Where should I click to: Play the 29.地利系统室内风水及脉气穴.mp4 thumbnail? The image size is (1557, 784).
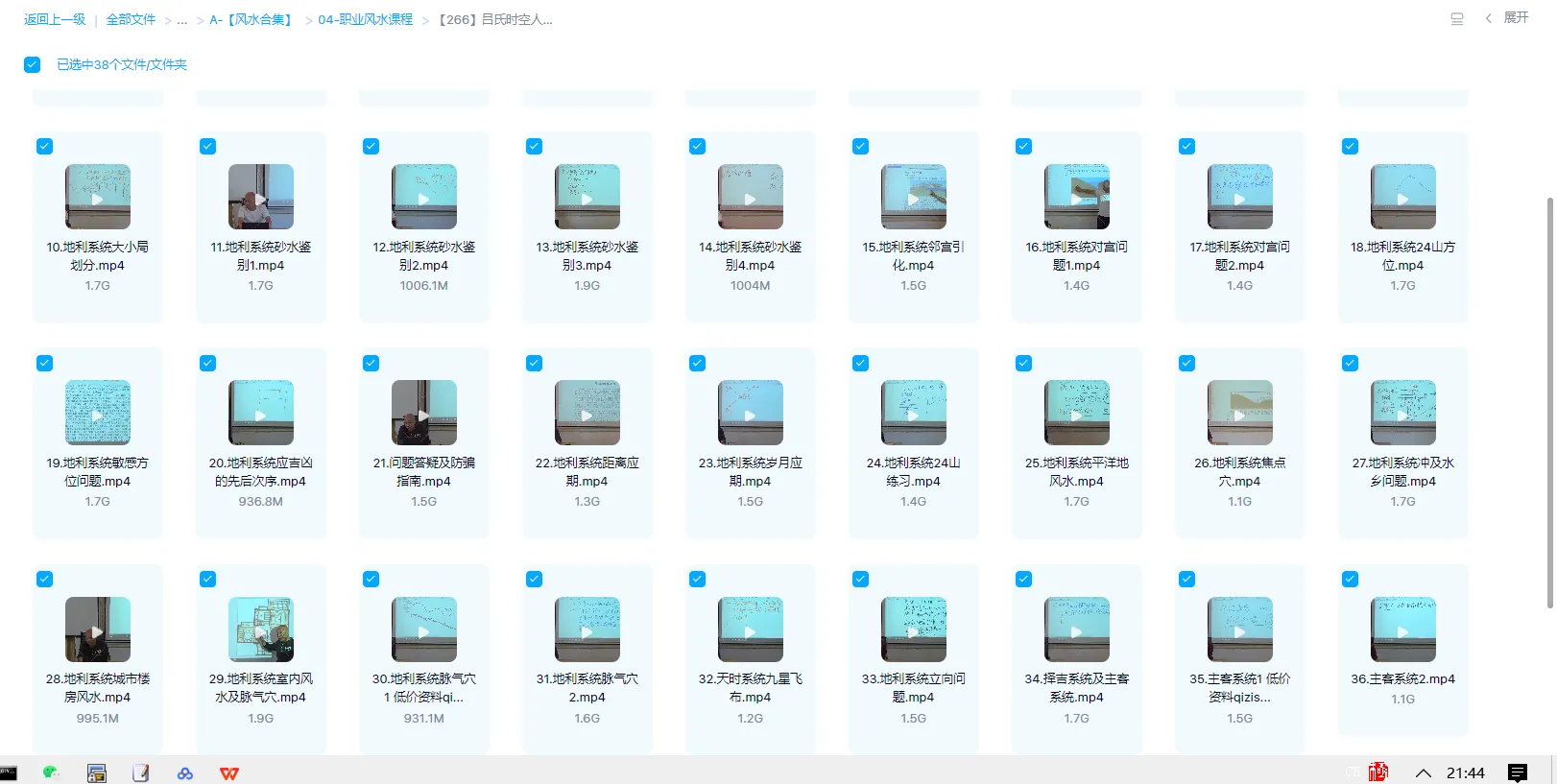coord(261,630)
